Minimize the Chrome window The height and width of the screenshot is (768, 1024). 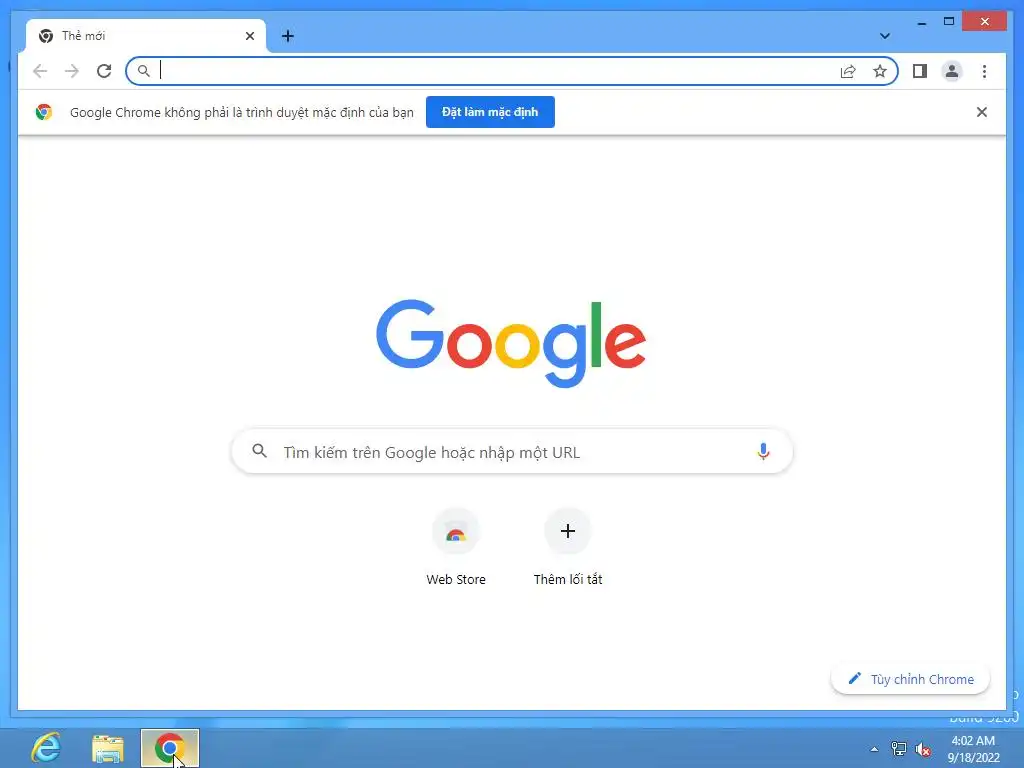[921, 22]
